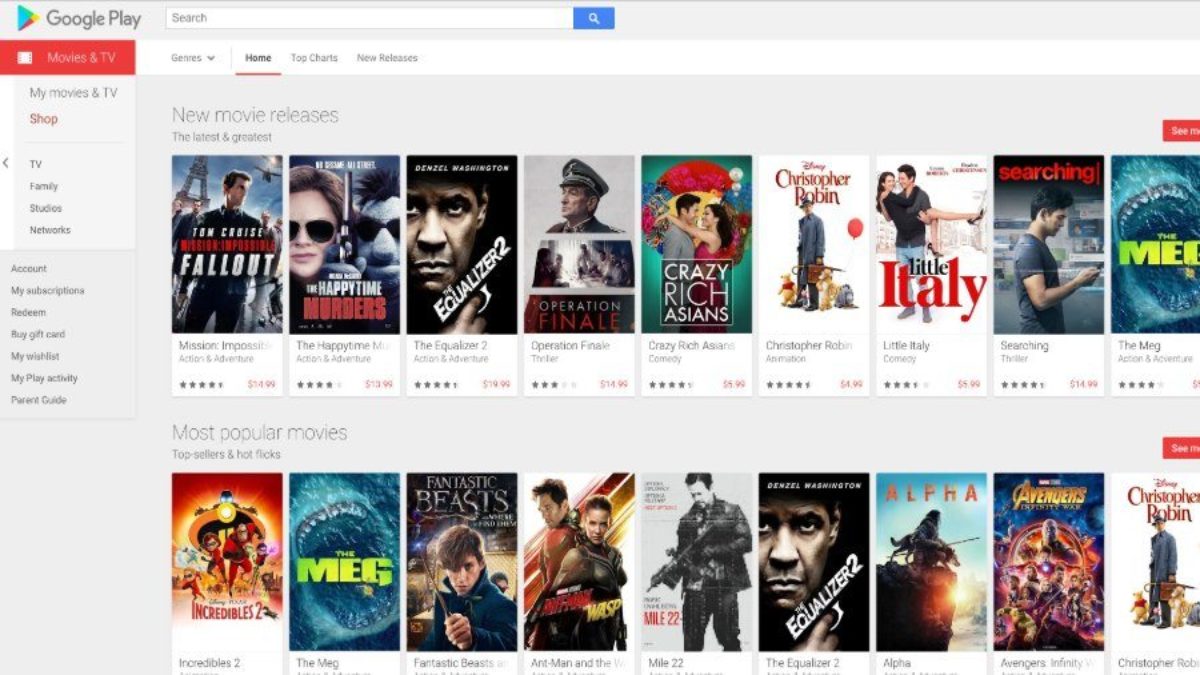Image resolution: width=1200 pixels, height=675 pixels.
Task: Click See more for New movie releases
Action: [x=1182, y=131]
